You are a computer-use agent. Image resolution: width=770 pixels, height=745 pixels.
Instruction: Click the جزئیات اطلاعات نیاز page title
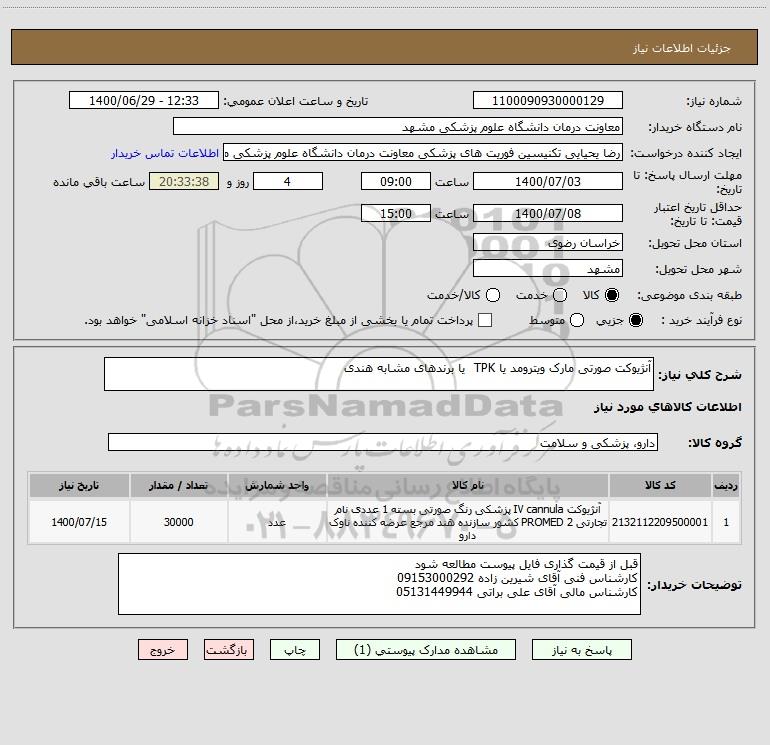point(682,48)
